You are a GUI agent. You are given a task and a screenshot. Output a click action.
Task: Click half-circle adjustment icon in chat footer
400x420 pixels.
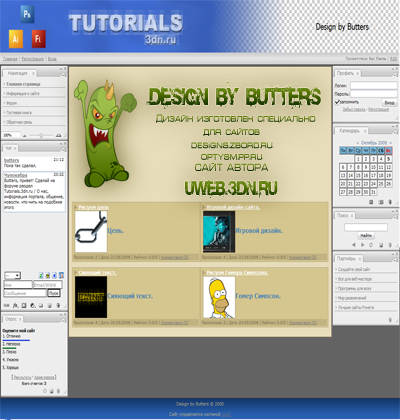[x=33, y=305]
